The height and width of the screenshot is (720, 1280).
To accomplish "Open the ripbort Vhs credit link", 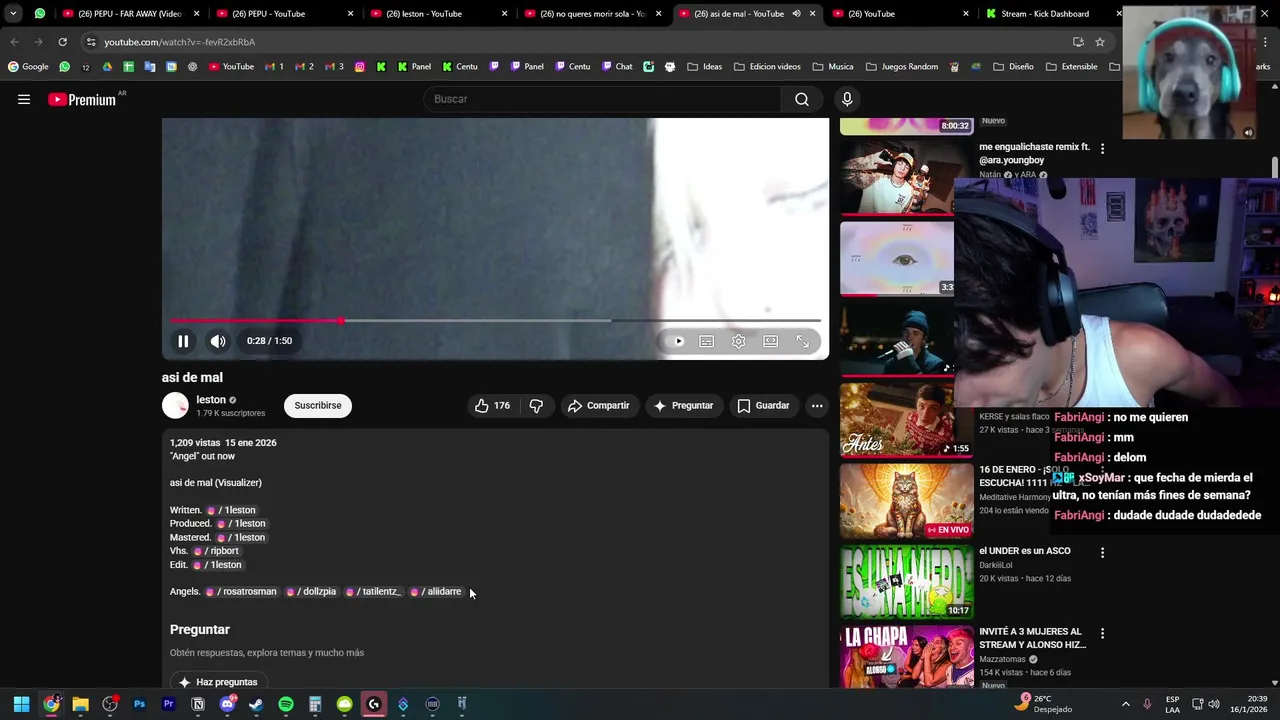I will pos(216,551).
